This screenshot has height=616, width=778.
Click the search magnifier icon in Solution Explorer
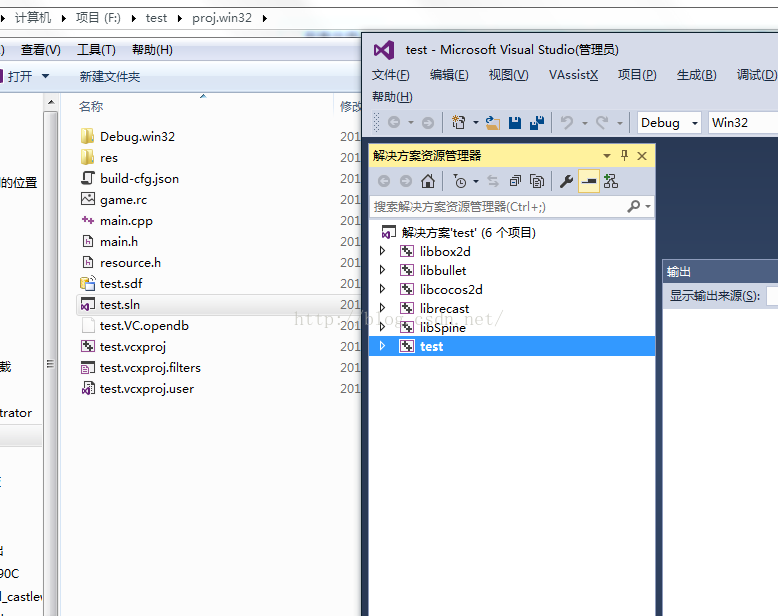634,206
